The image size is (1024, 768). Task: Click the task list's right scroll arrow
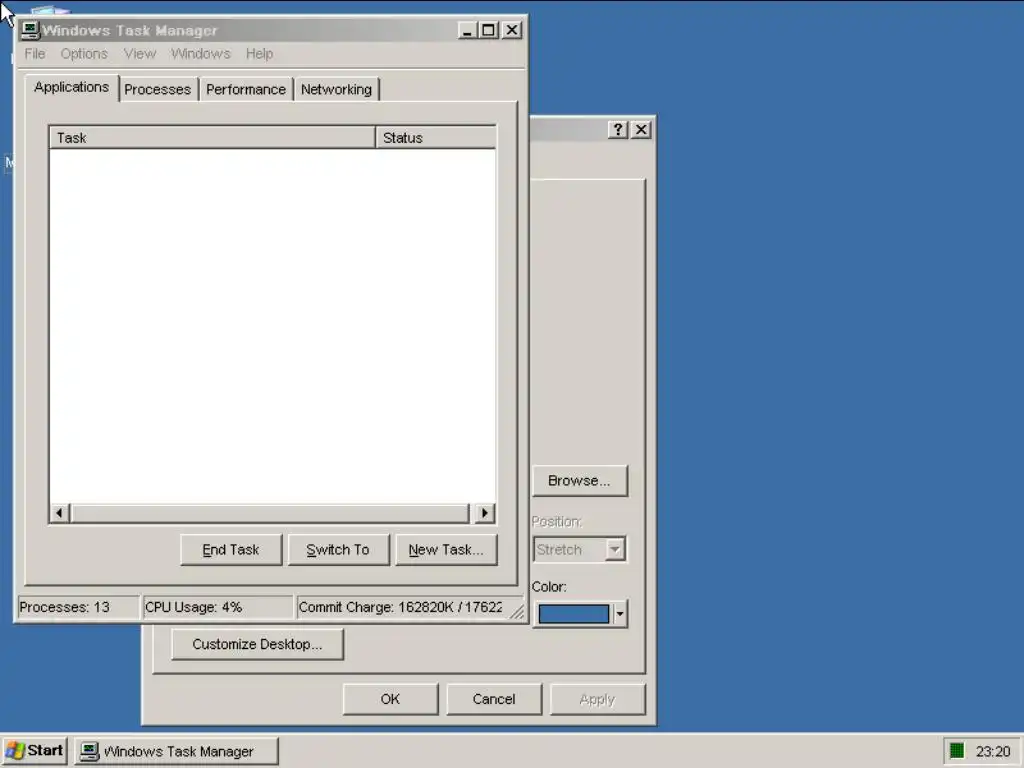pyautogui.click(x=484, y=513)
